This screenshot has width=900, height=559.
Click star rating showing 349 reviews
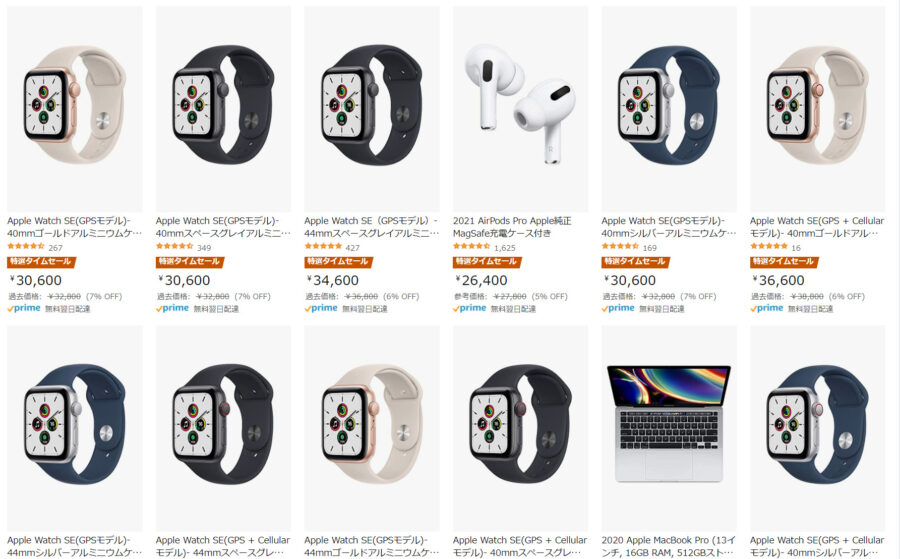tap(174, 246)
